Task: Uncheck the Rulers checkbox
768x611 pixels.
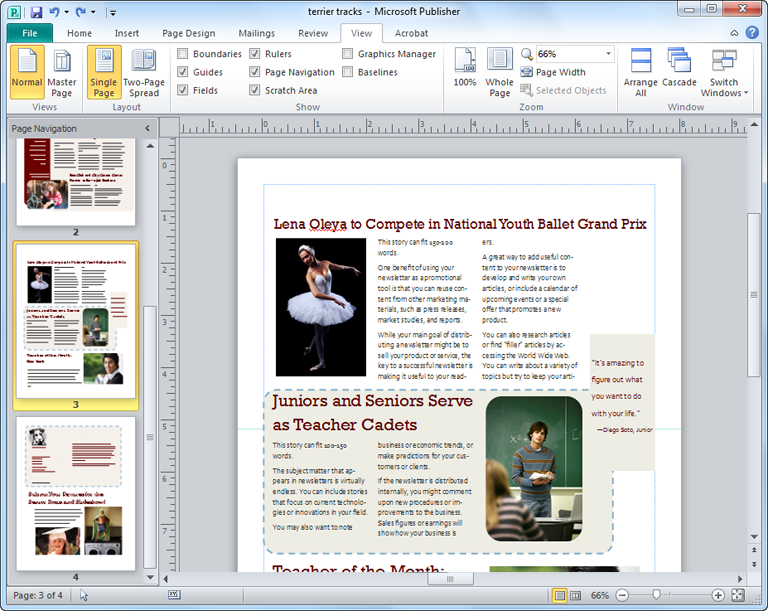Action: pos(256,54)
